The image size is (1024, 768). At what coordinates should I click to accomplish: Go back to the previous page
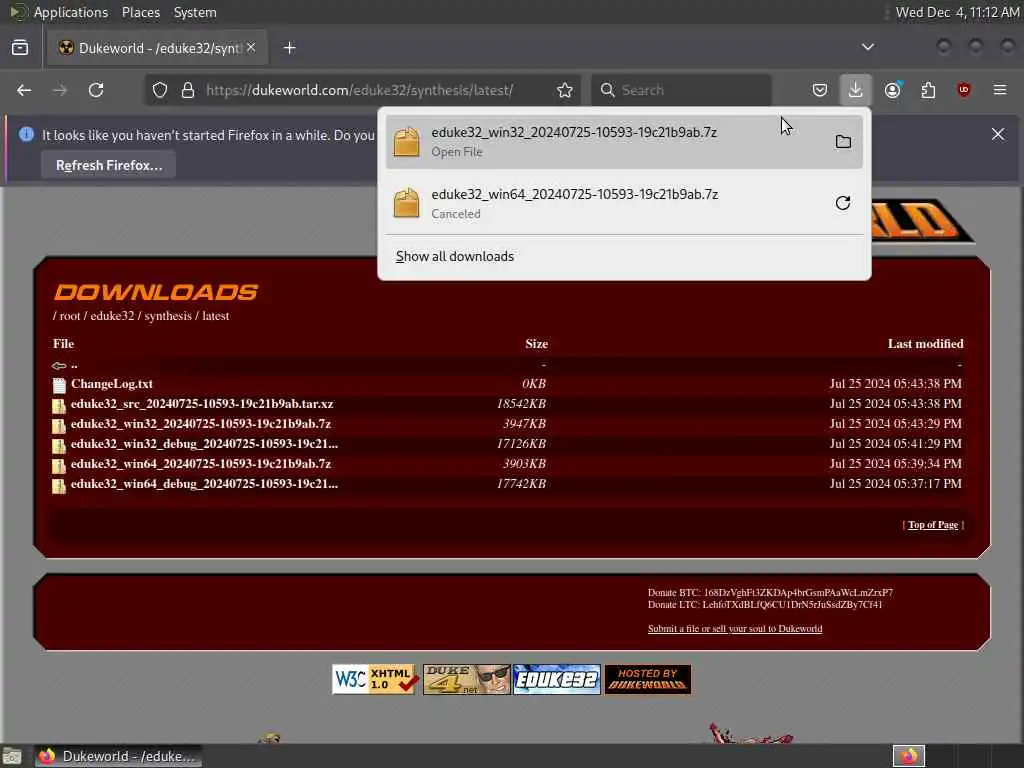[24, 90]
